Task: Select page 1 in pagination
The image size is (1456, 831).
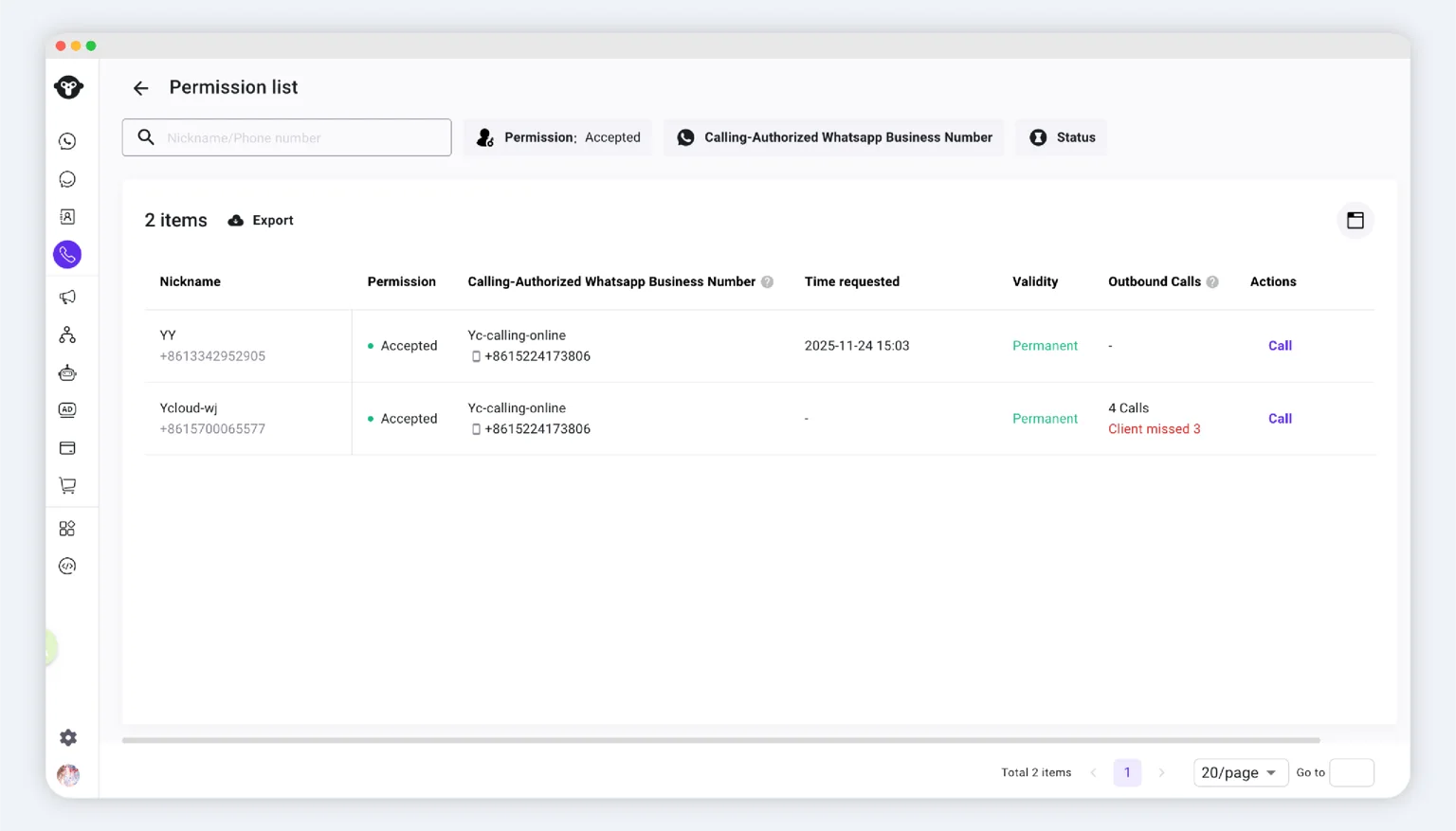Action: 1127,773
